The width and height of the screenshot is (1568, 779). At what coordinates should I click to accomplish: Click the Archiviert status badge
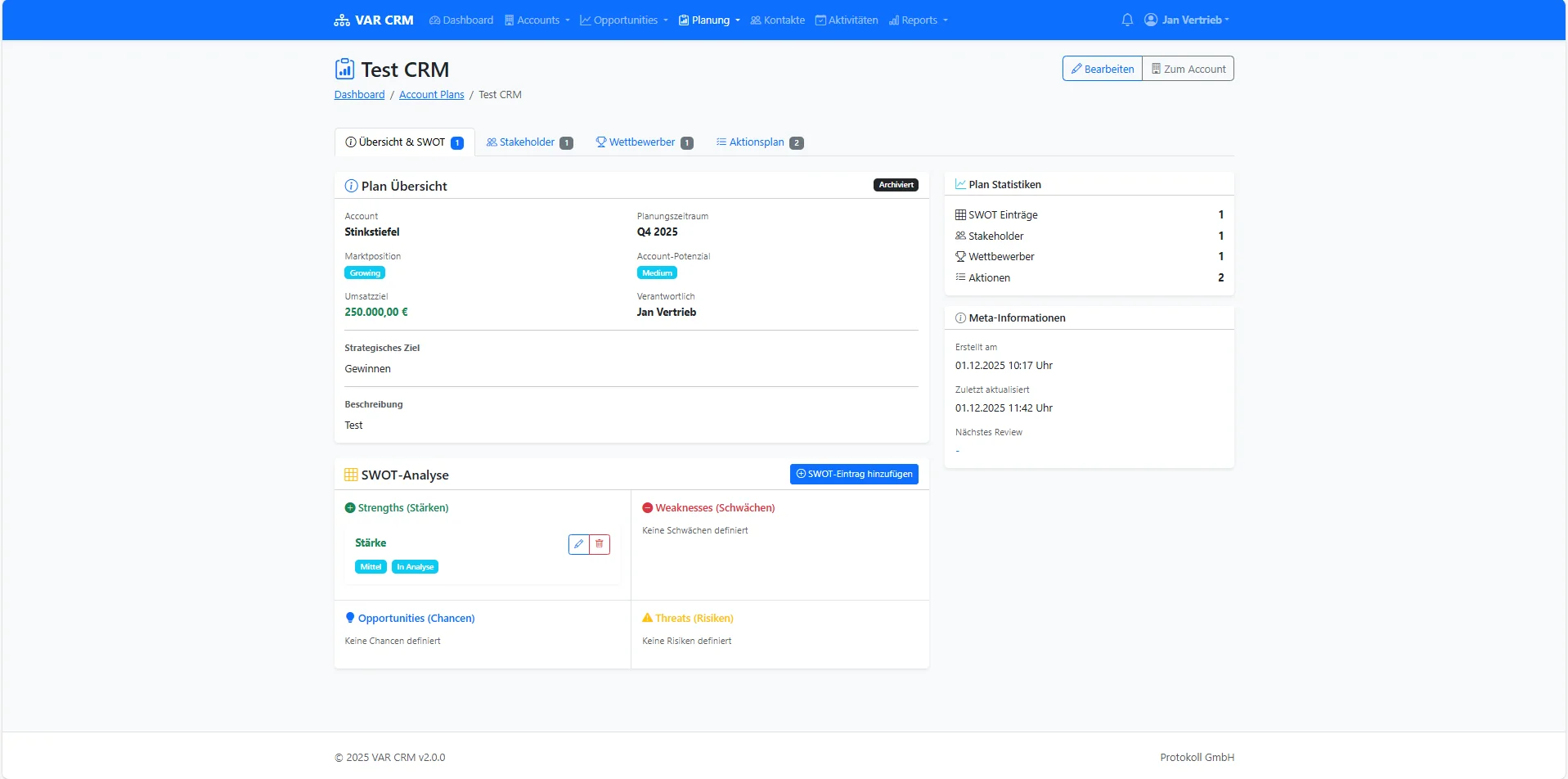[x=895, y=185]
